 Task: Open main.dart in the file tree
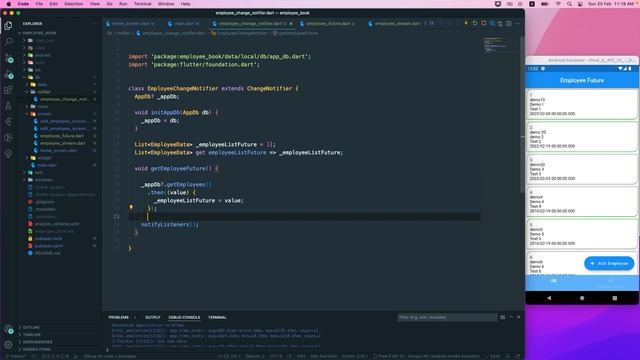47,165
